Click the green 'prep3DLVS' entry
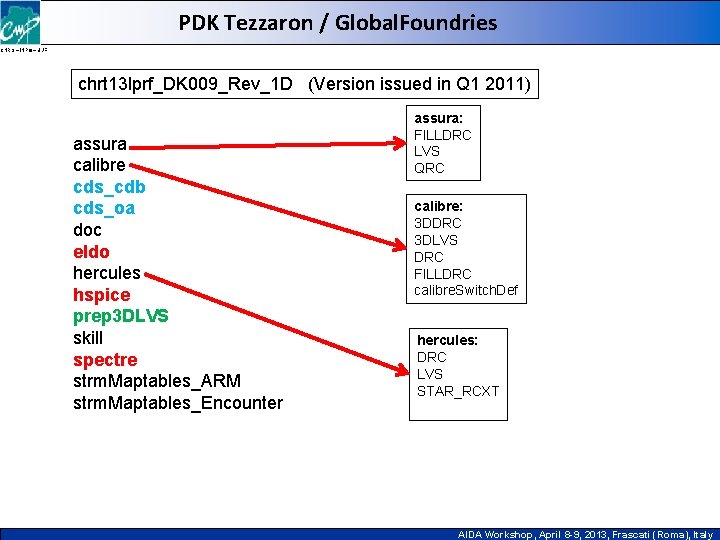The width and height of the screenshot is (720, 540). (121, 316)
